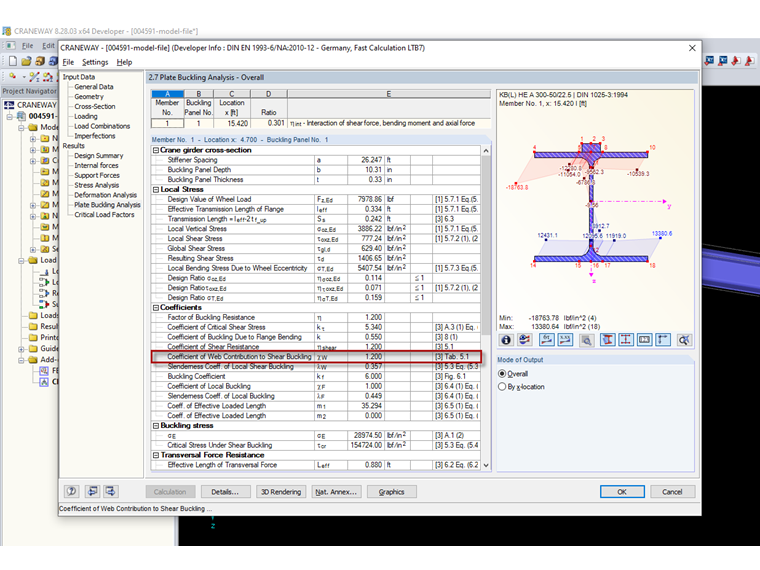Collapse the Crane girder cross-section group
Screen dimensions: 760x570
[156, 150]
